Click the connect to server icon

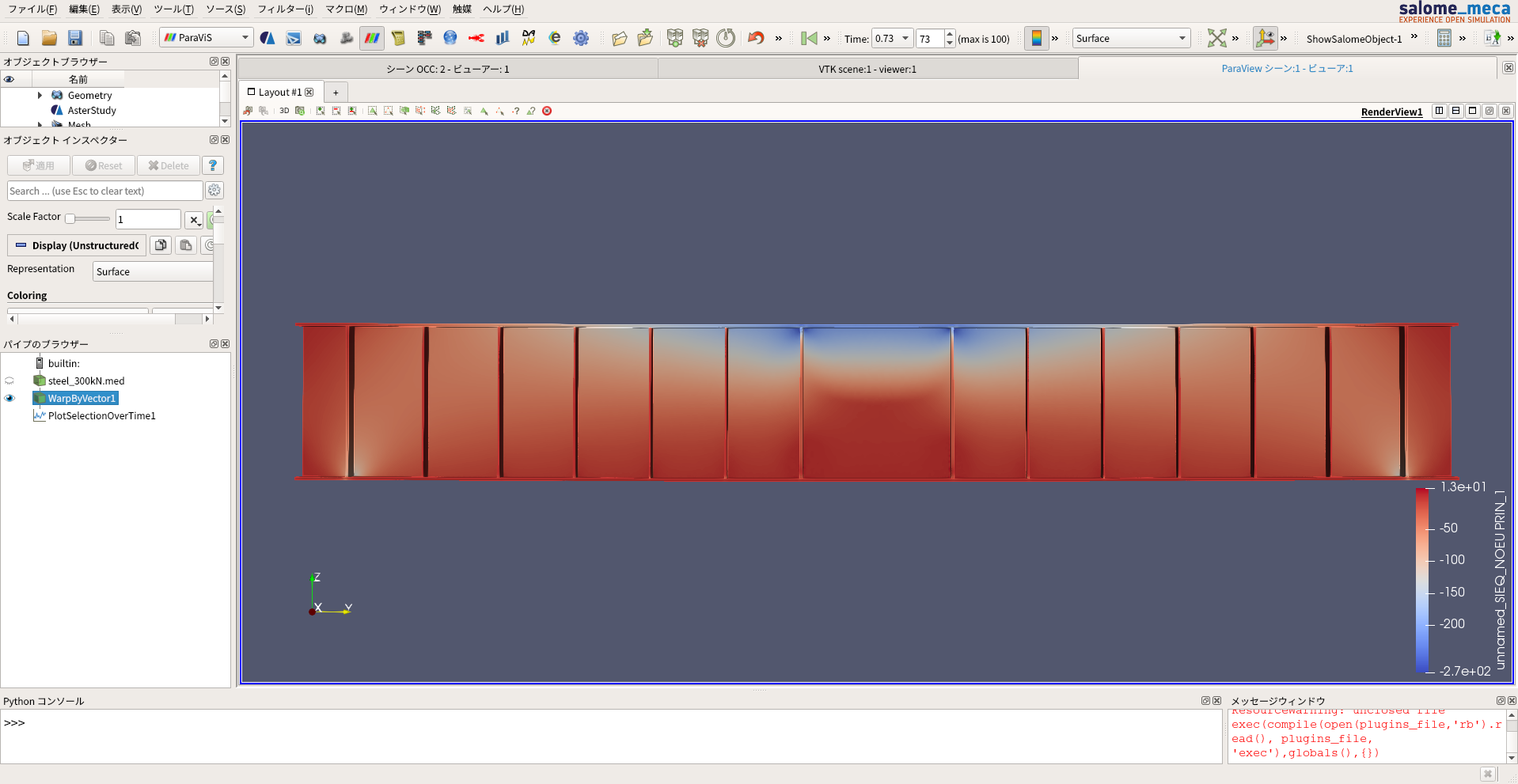pyautogui.click(x=674, y=38)
